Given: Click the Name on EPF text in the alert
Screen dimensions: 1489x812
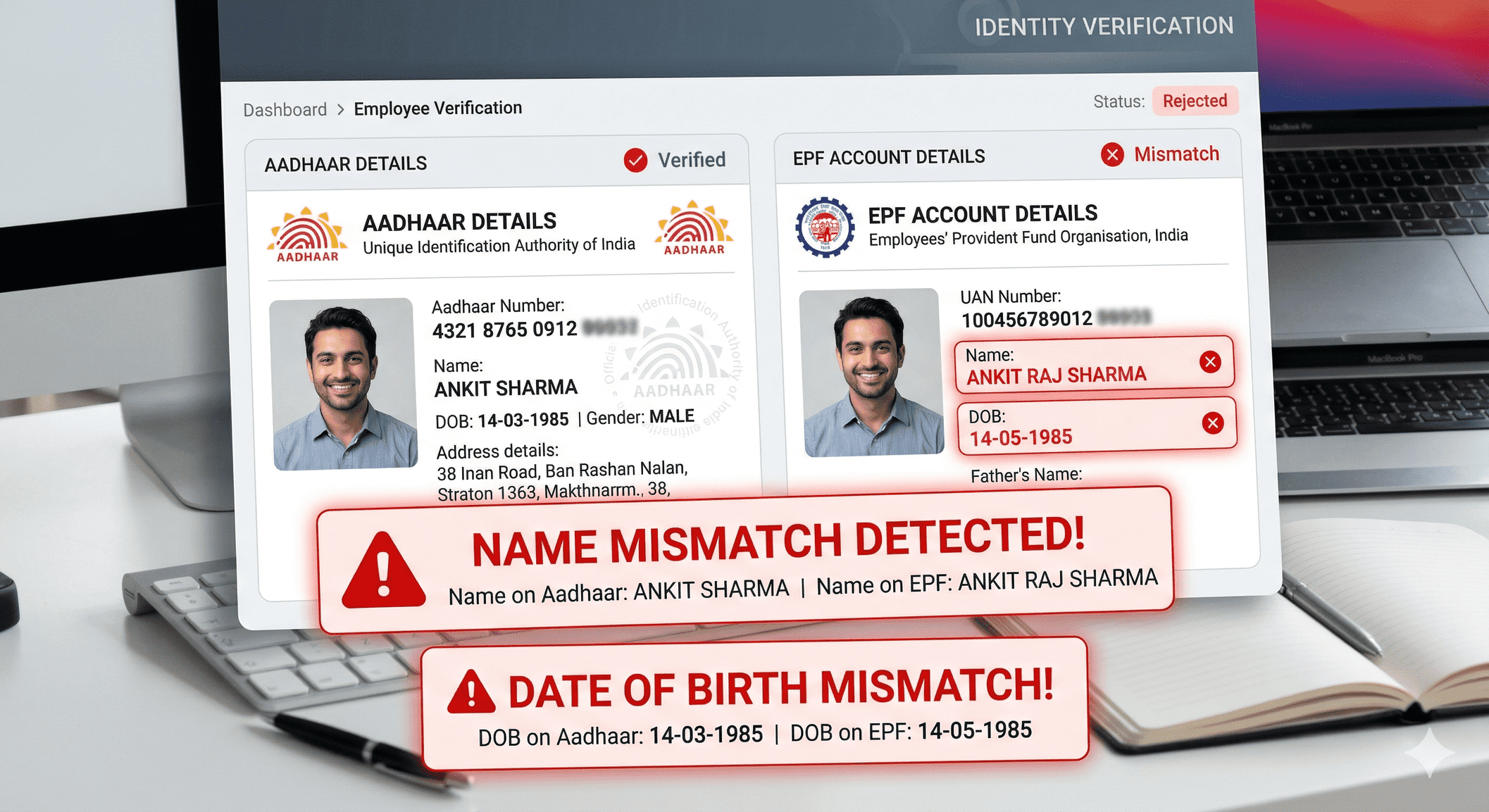Looking at the screenshot, I should point(987,582).
